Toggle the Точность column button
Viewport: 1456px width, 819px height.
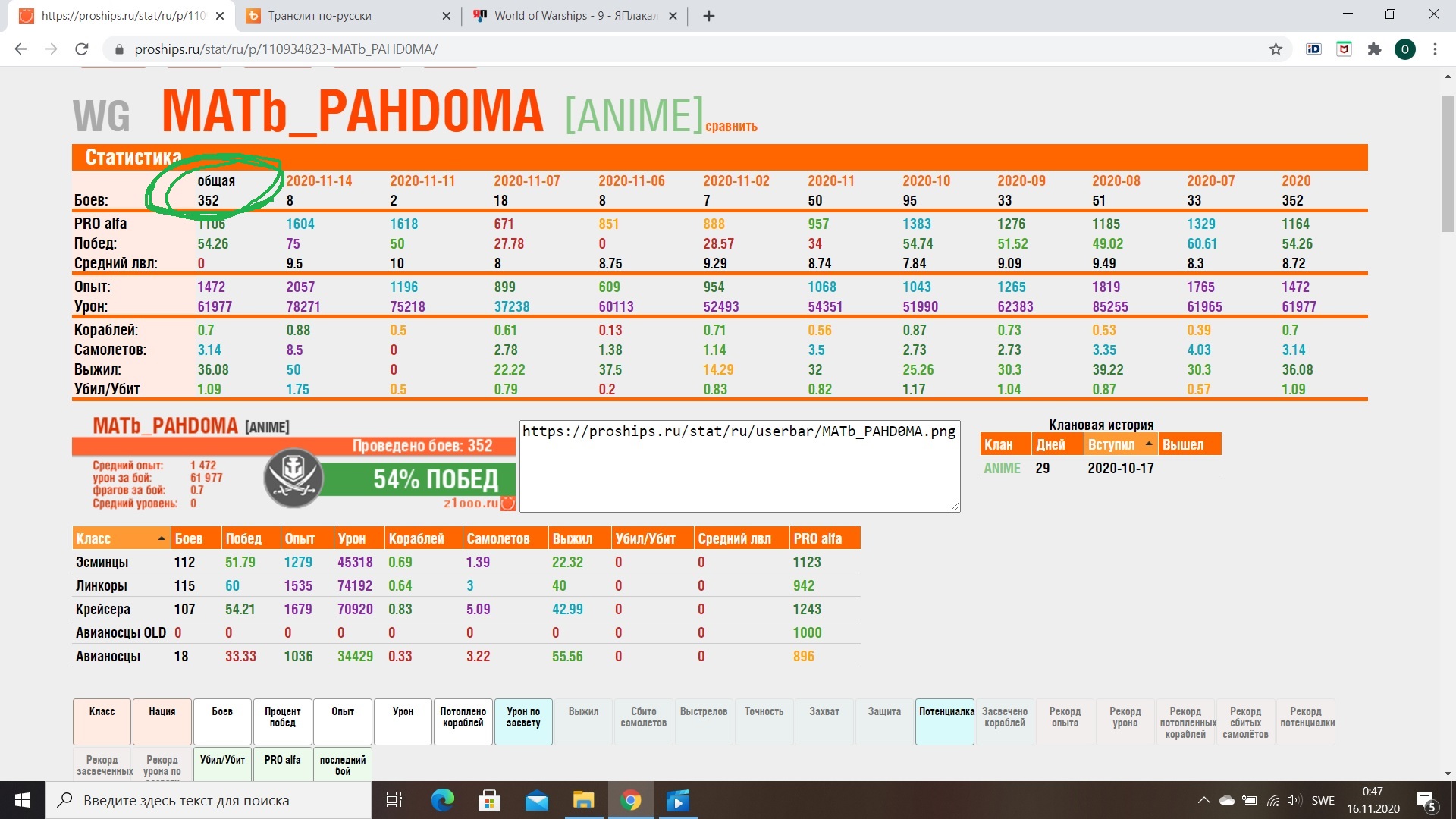point(764,722)
